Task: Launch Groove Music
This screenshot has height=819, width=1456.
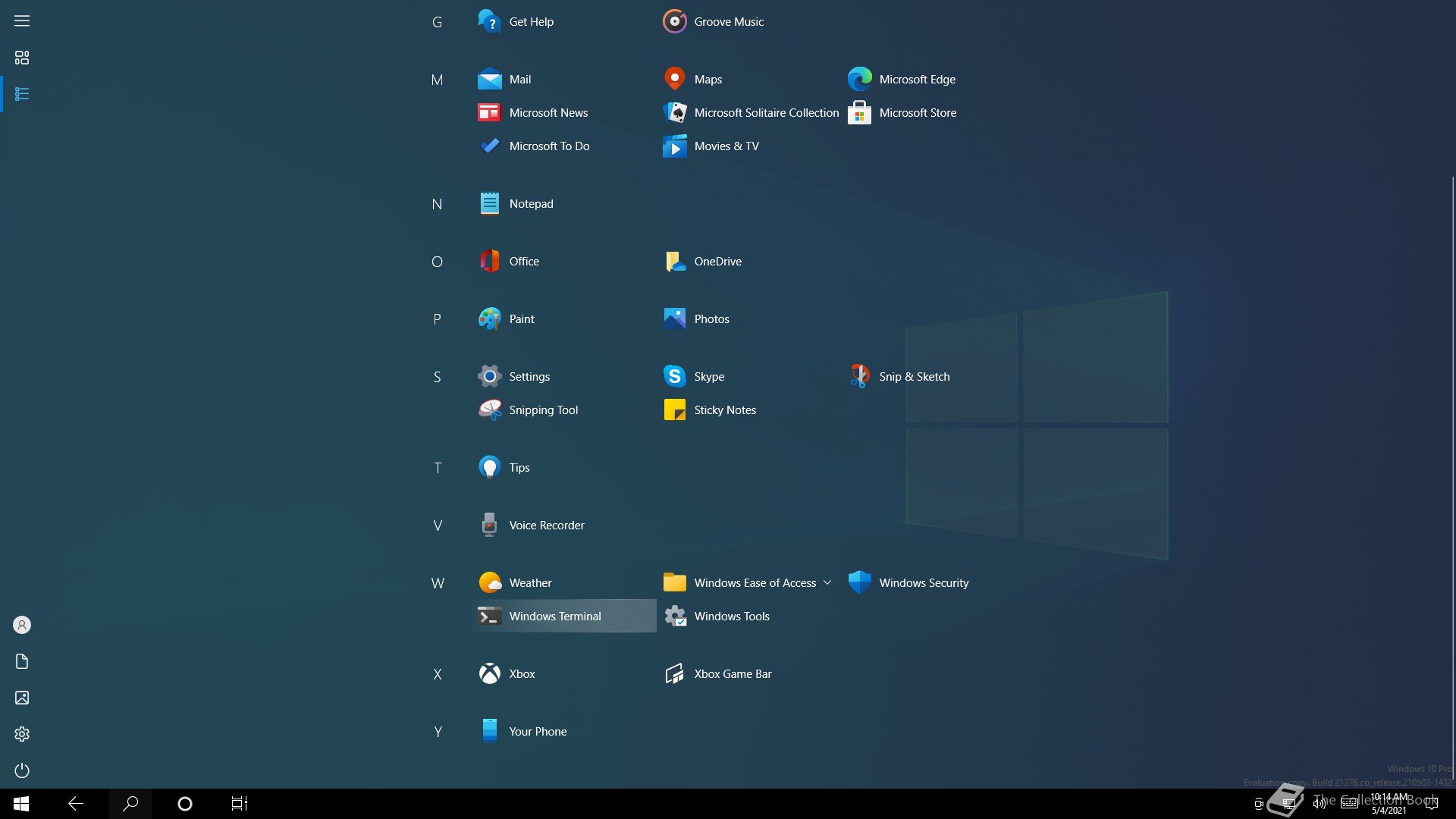Action: [x=748, y=21]
